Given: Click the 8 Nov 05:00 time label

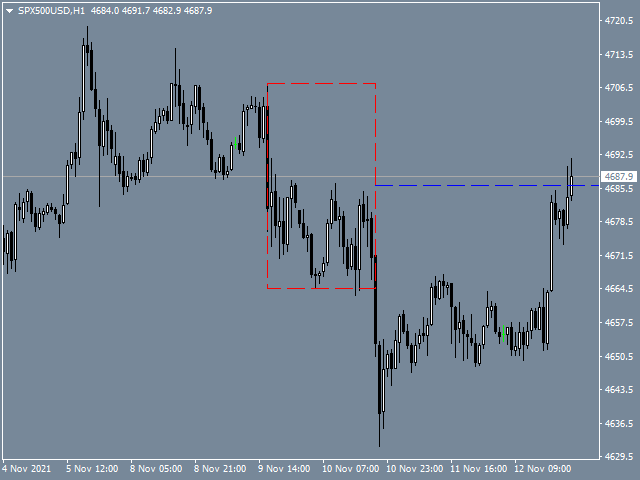Looking at the screenshot, I should pyautogui.click(x=156, y=469).
